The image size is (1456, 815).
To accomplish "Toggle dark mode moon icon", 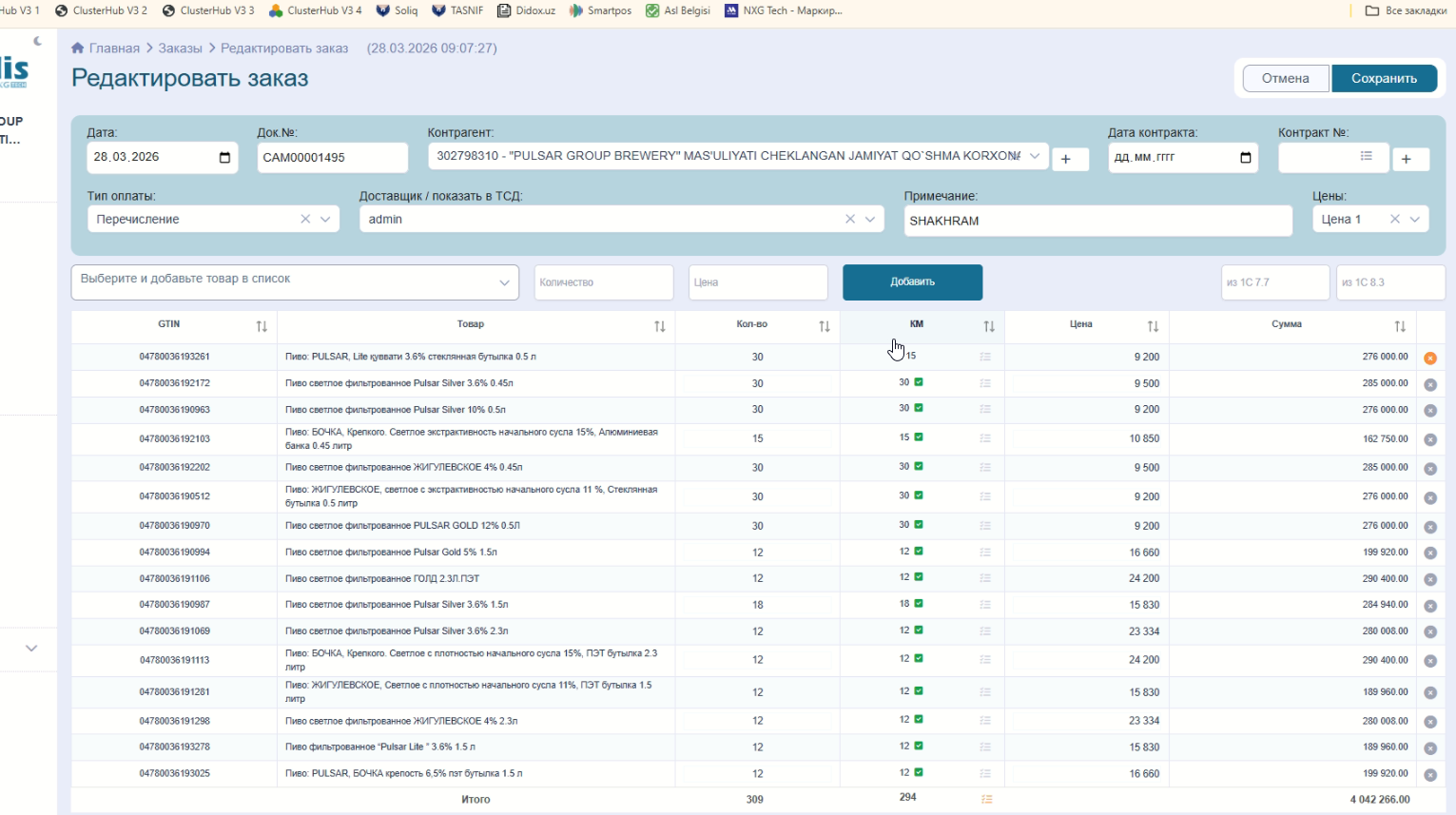I will click(x=38, y=41).
